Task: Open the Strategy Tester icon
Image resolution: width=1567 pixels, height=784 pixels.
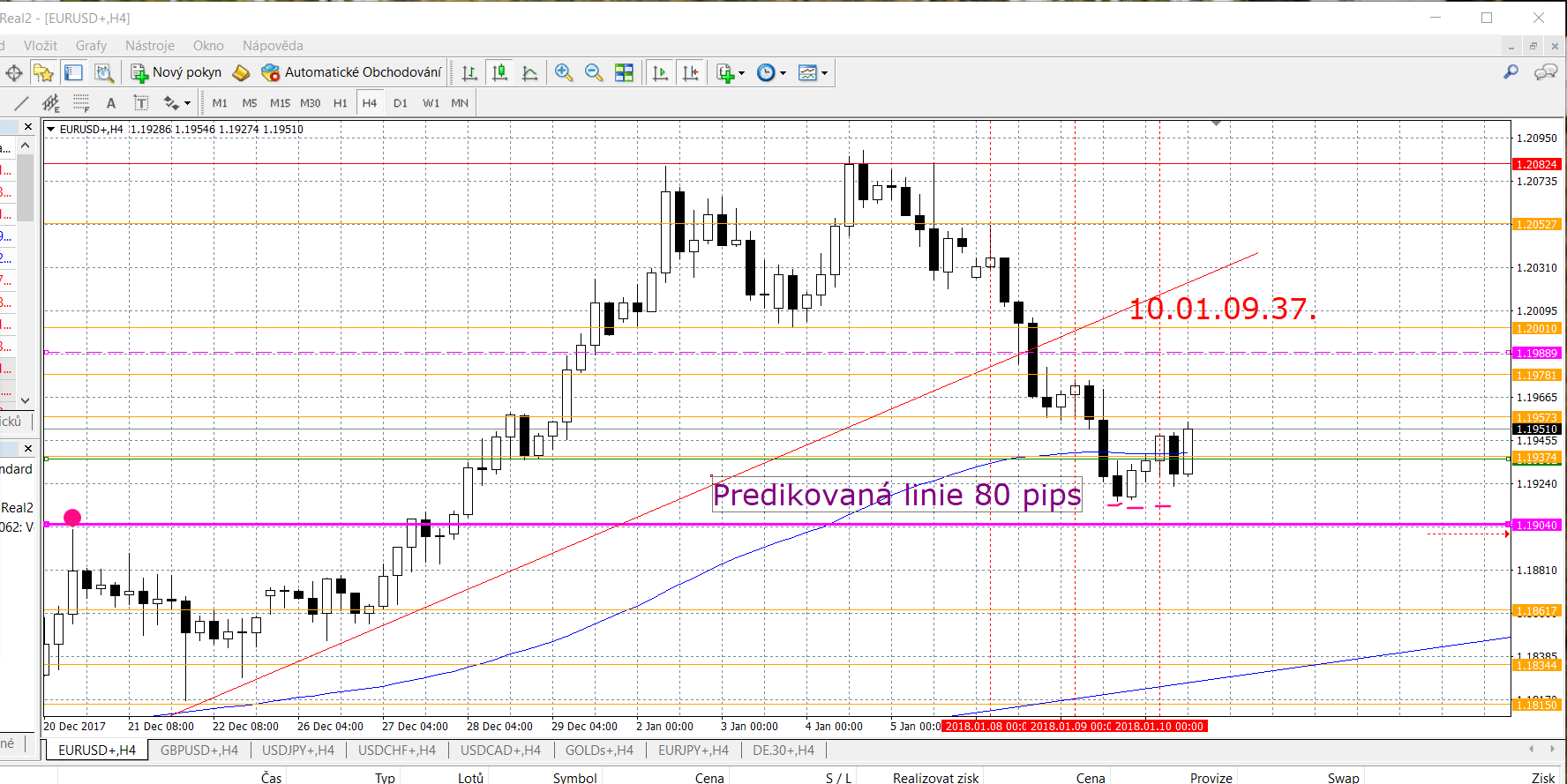Action: [x=104, y=73]
